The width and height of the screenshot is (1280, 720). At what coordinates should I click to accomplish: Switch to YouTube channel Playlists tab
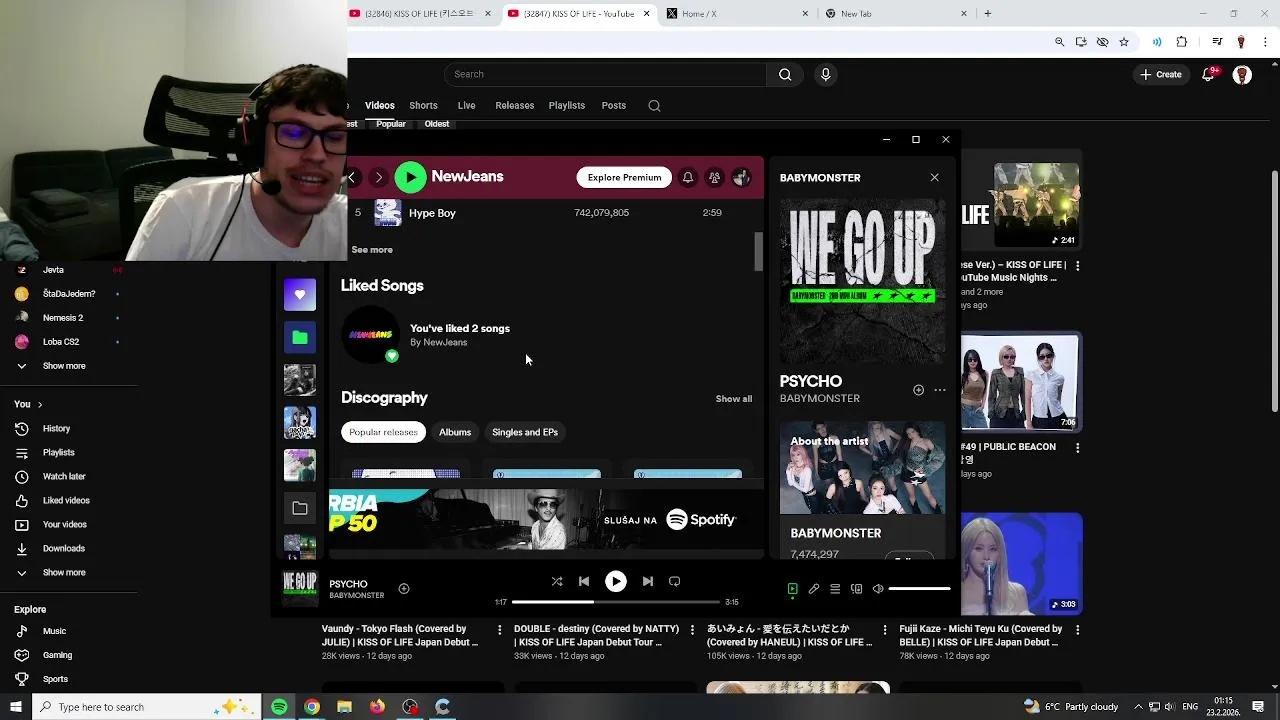coord(567,105)
